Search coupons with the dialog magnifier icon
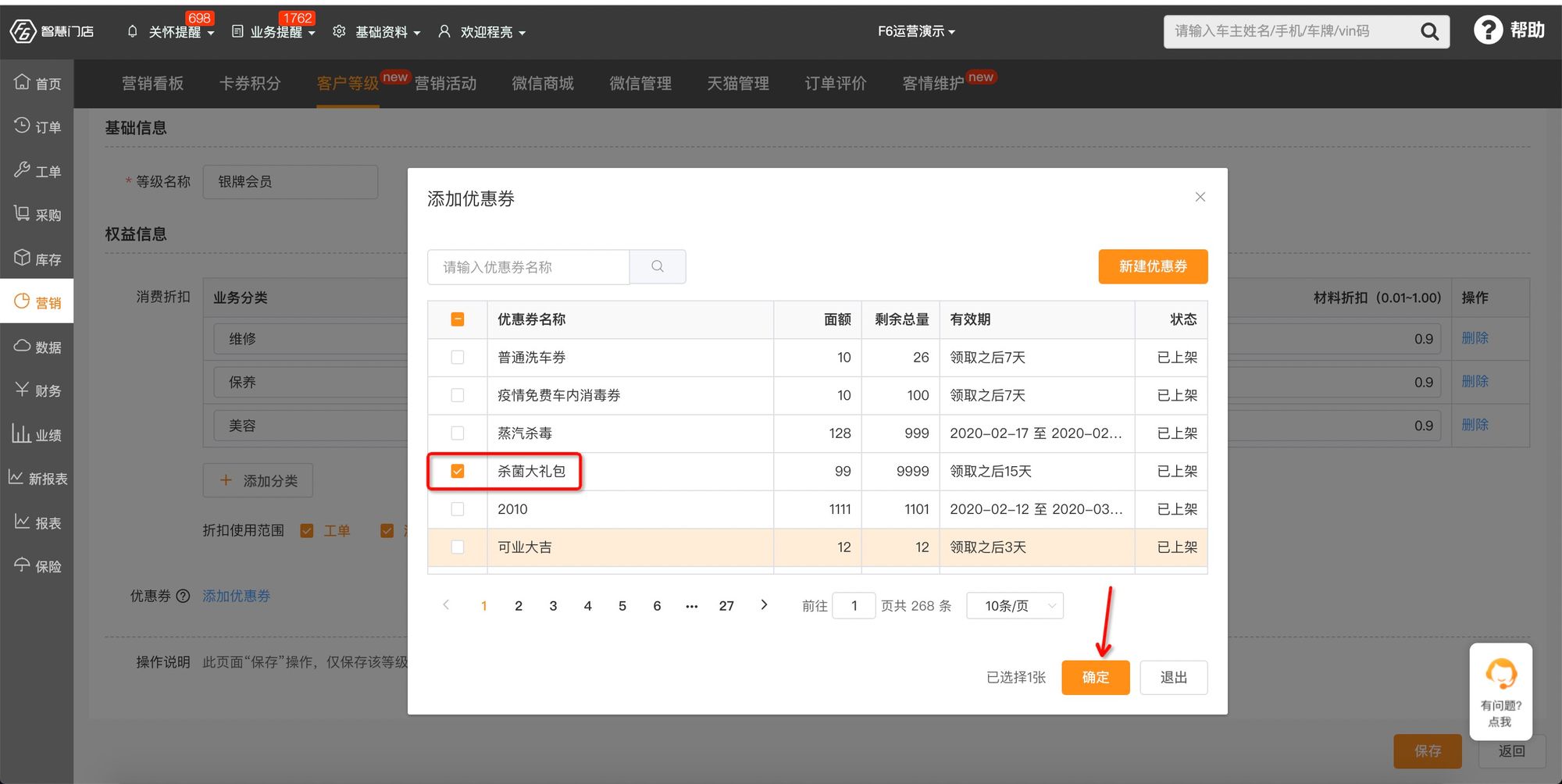 (x=658, y=267)
